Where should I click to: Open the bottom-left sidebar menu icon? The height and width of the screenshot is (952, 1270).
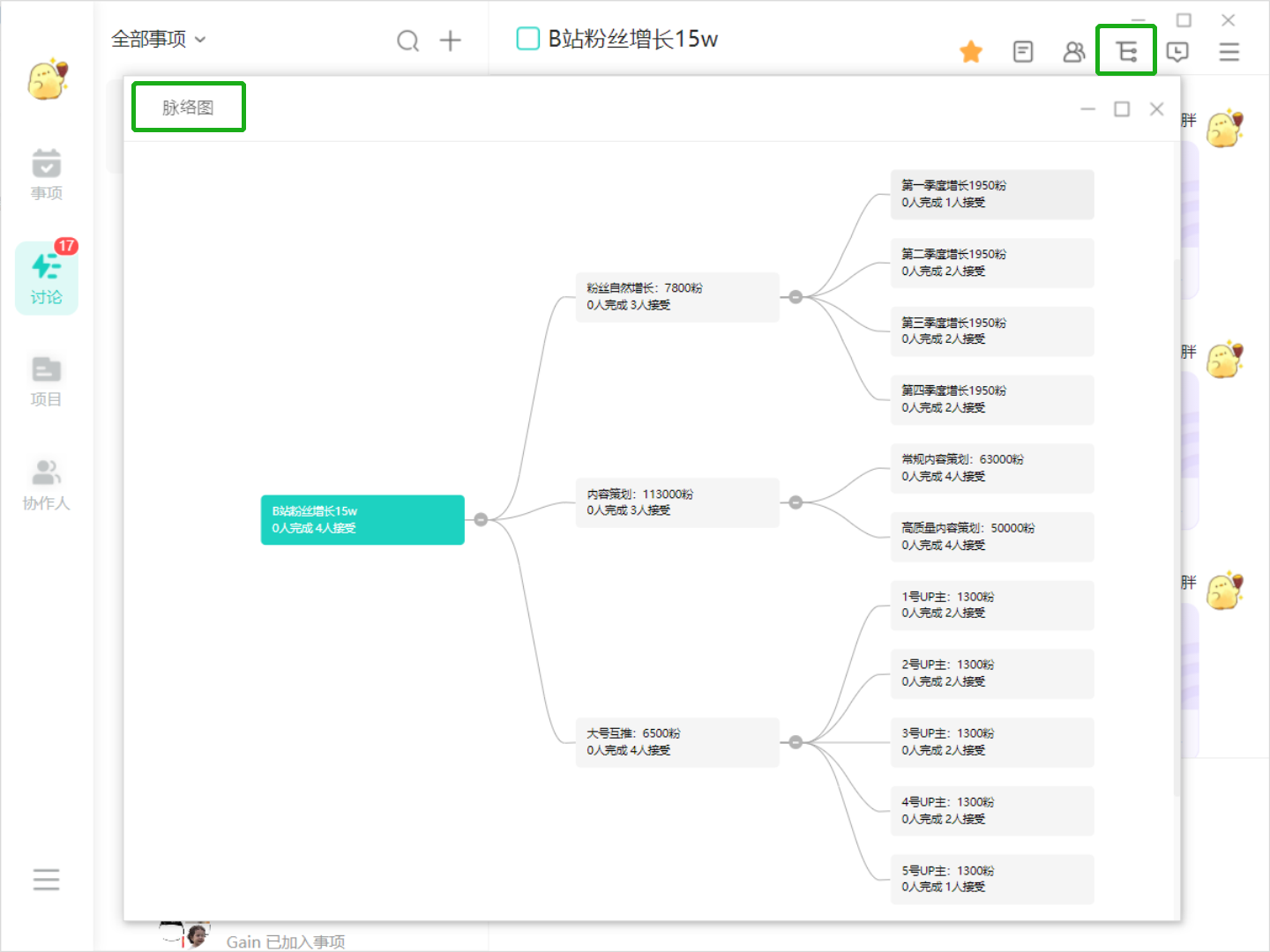46,880
